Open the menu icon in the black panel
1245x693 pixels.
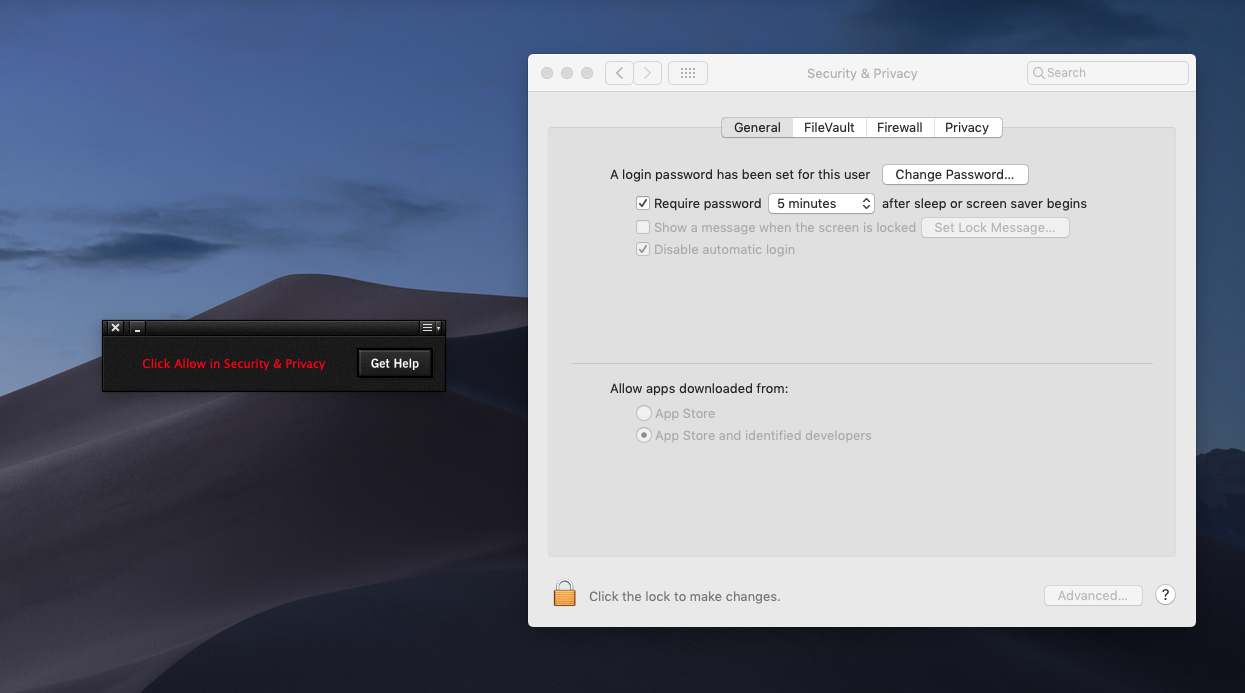coord(430,328)
